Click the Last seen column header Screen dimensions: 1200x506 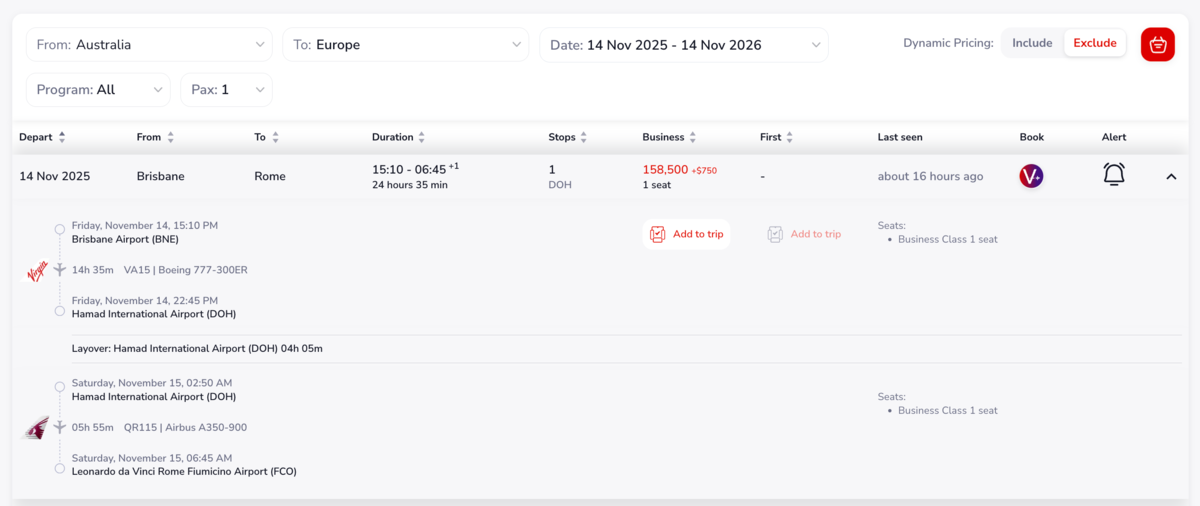(900, 137)
